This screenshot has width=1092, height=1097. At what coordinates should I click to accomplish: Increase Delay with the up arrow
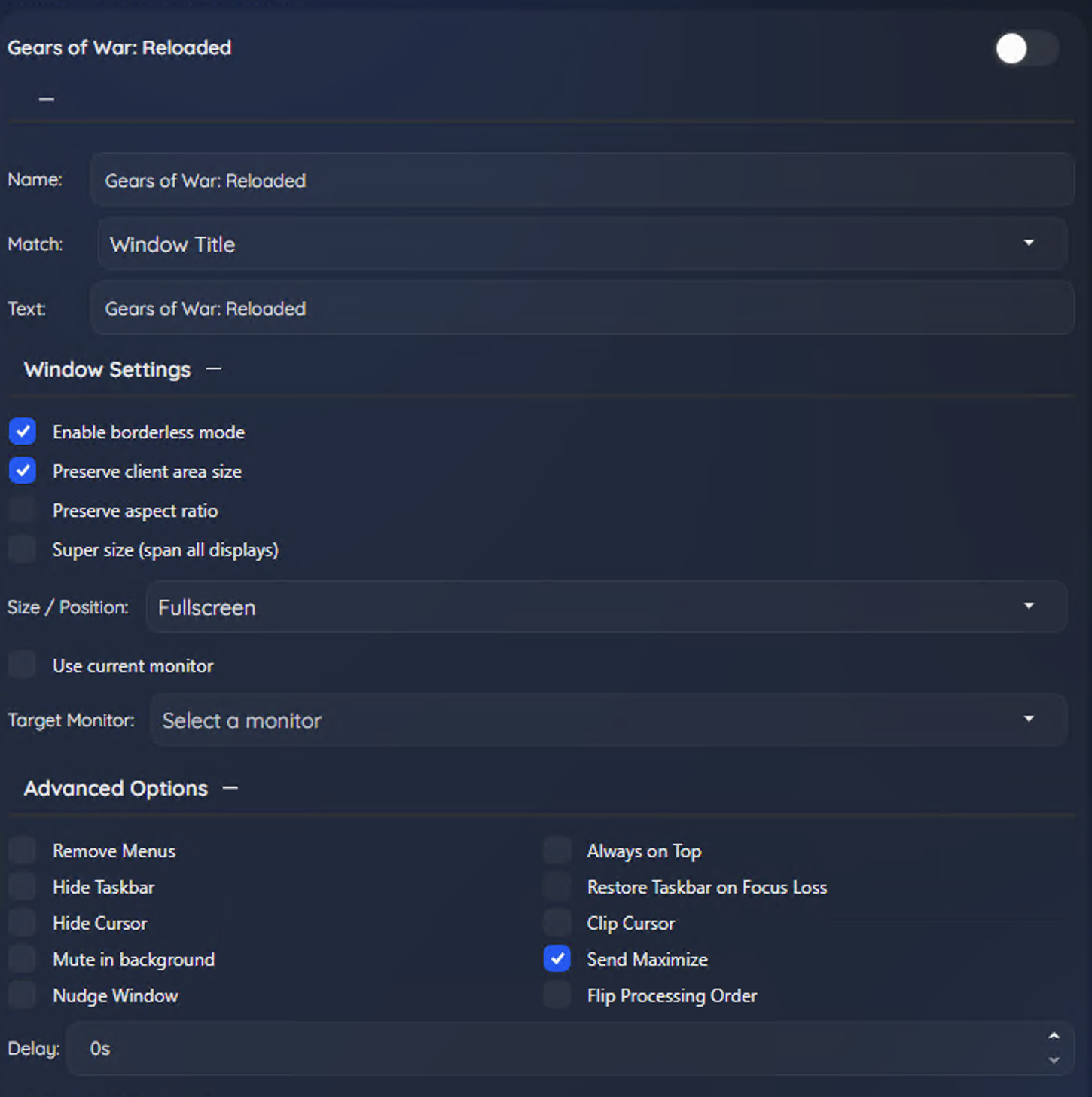pyautogui.click(x=1054, y=1036)
